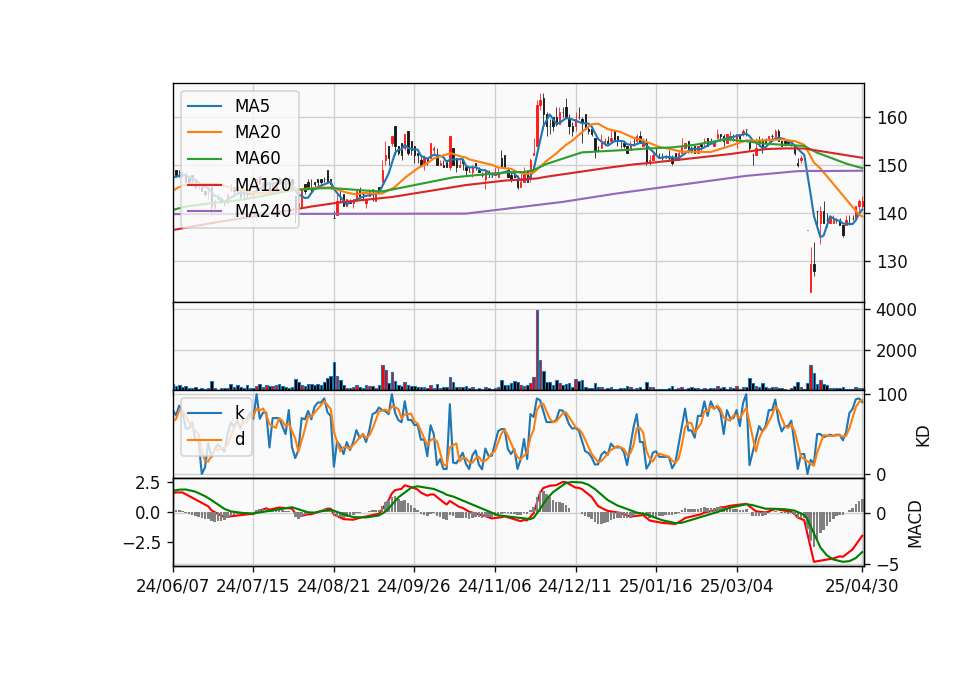Click the orange MA20 legend line sample
The image size is (960, 690).
point(204,132)
